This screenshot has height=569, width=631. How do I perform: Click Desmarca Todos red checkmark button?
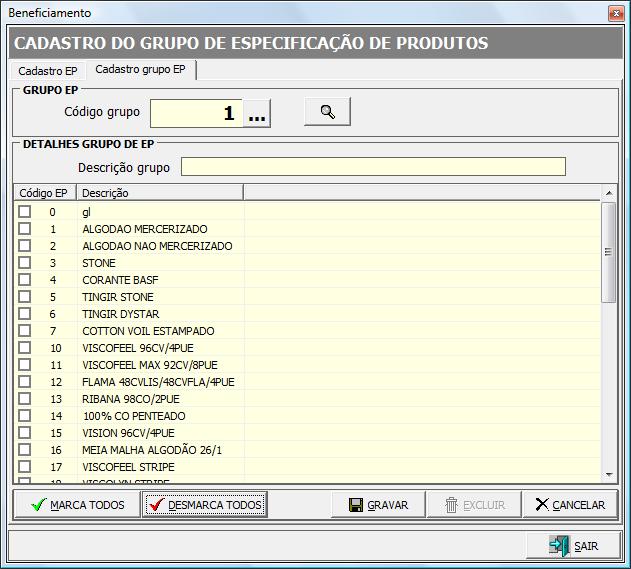point(204,505)
